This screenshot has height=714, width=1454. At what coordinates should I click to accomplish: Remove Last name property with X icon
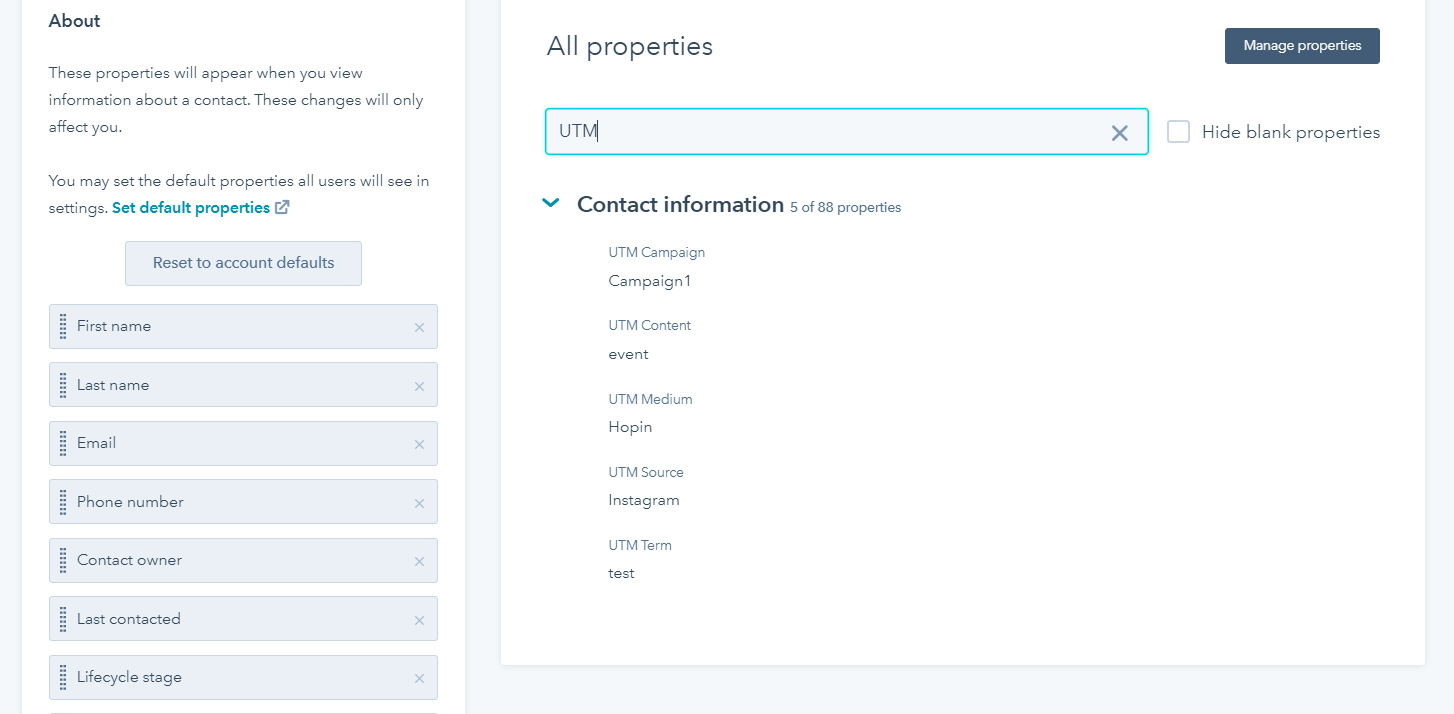click(x=419, y=386)
